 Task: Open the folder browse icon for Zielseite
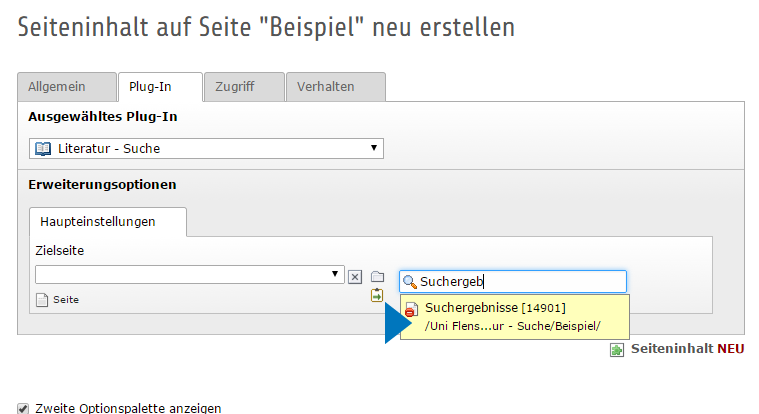pos(377,276)
